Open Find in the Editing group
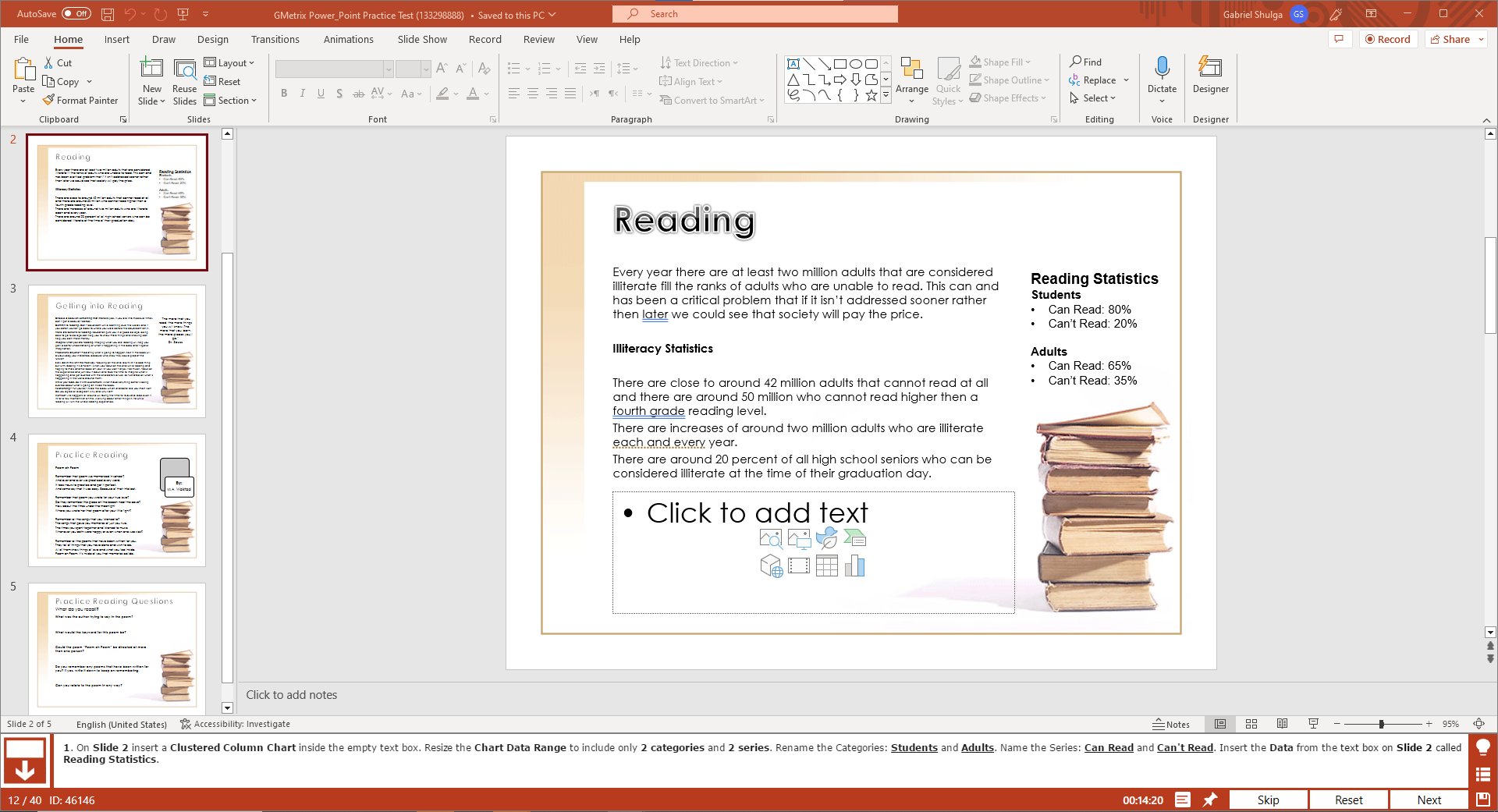 coord(1087,62)
